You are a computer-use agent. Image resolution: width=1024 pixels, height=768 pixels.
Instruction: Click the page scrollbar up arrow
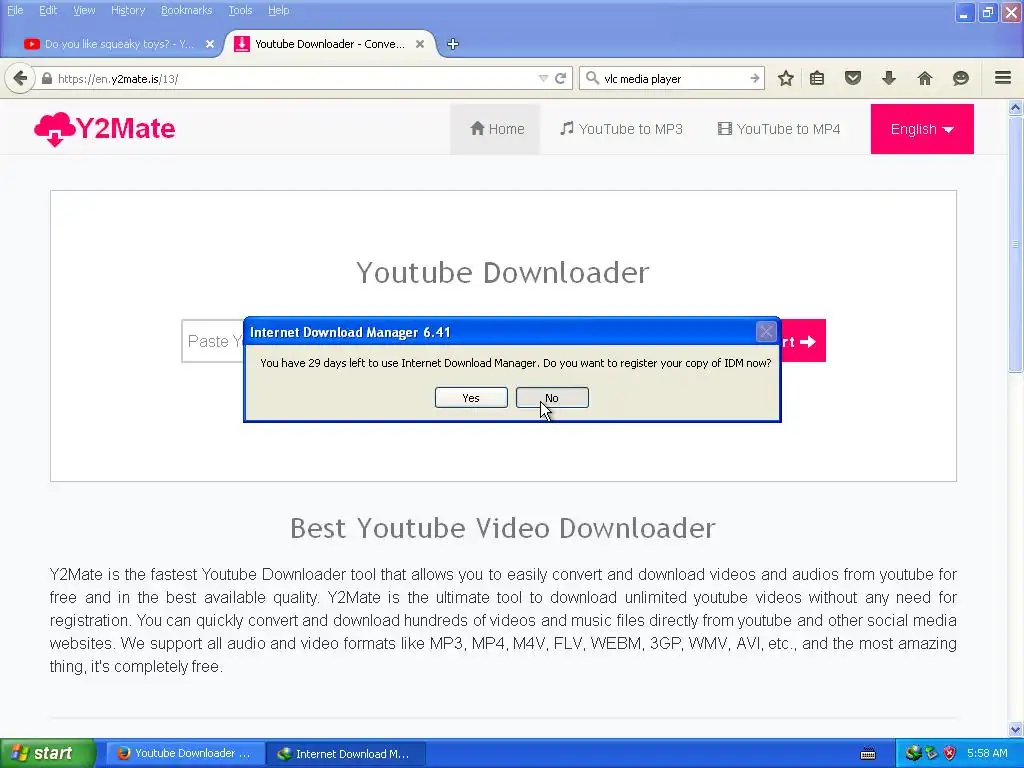click(x=1015, y=108)
